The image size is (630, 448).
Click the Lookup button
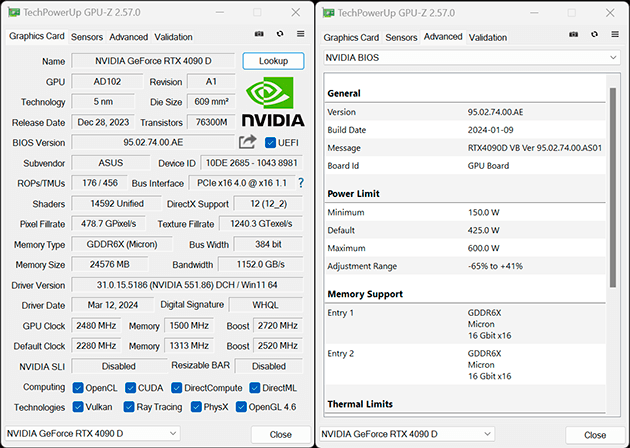click(273, 61)
